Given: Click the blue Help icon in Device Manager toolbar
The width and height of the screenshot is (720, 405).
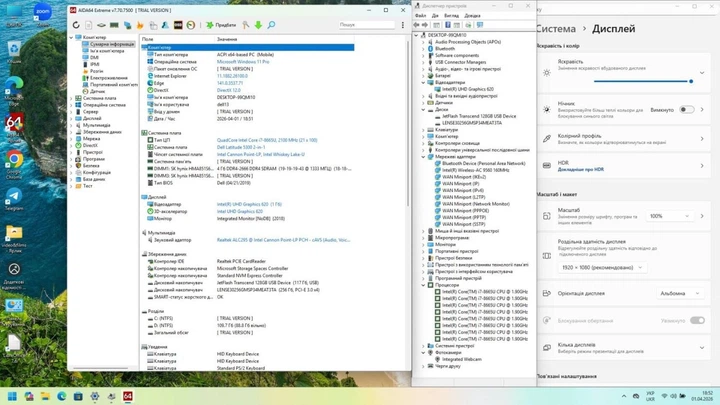Looking at the screenshot, I should coord(448,25).
